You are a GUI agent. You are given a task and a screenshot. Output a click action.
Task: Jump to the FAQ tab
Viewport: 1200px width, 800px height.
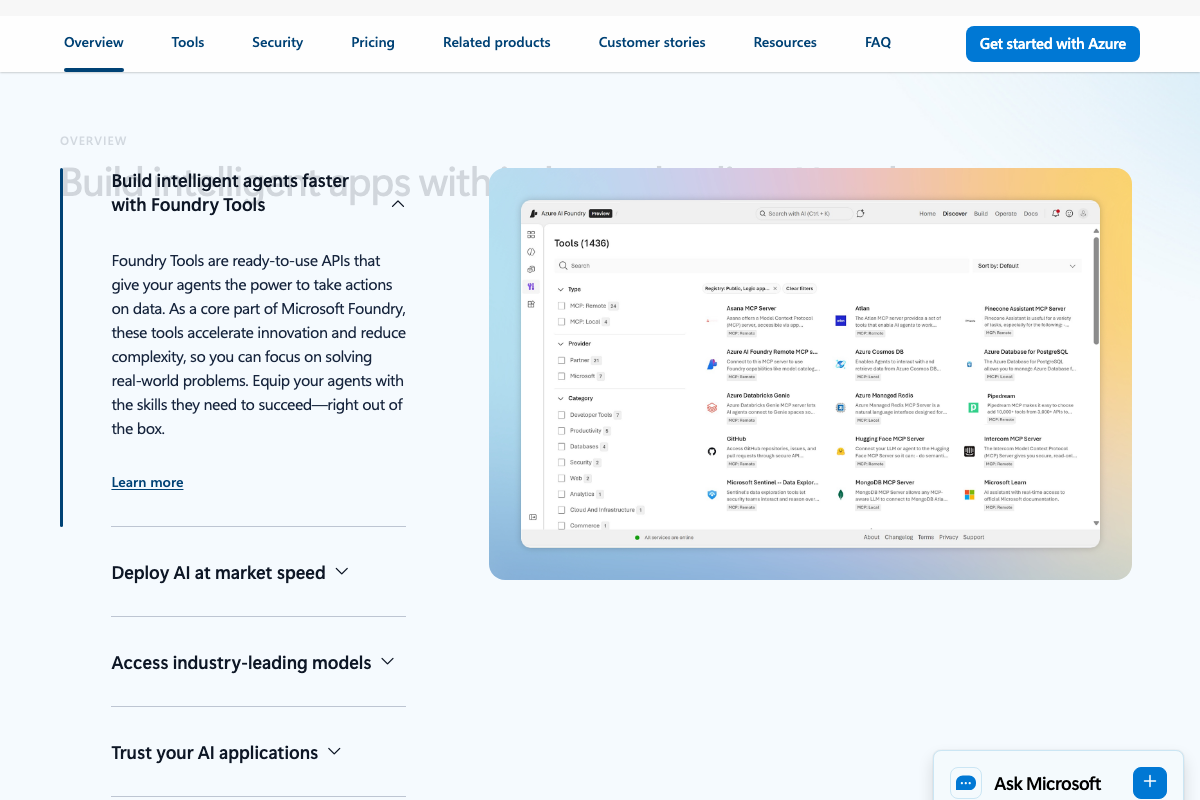tap(878, 43)
